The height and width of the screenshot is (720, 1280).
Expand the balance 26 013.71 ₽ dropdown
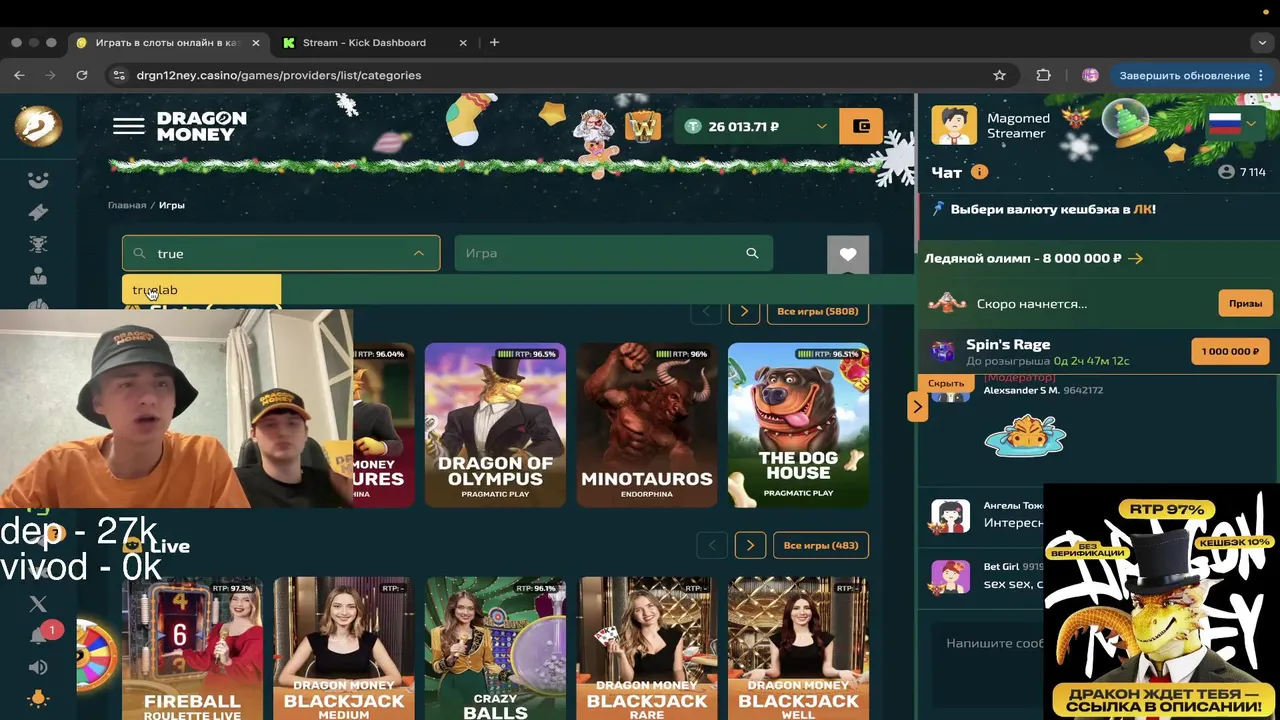pyautogui.click(x=821, y=126)
